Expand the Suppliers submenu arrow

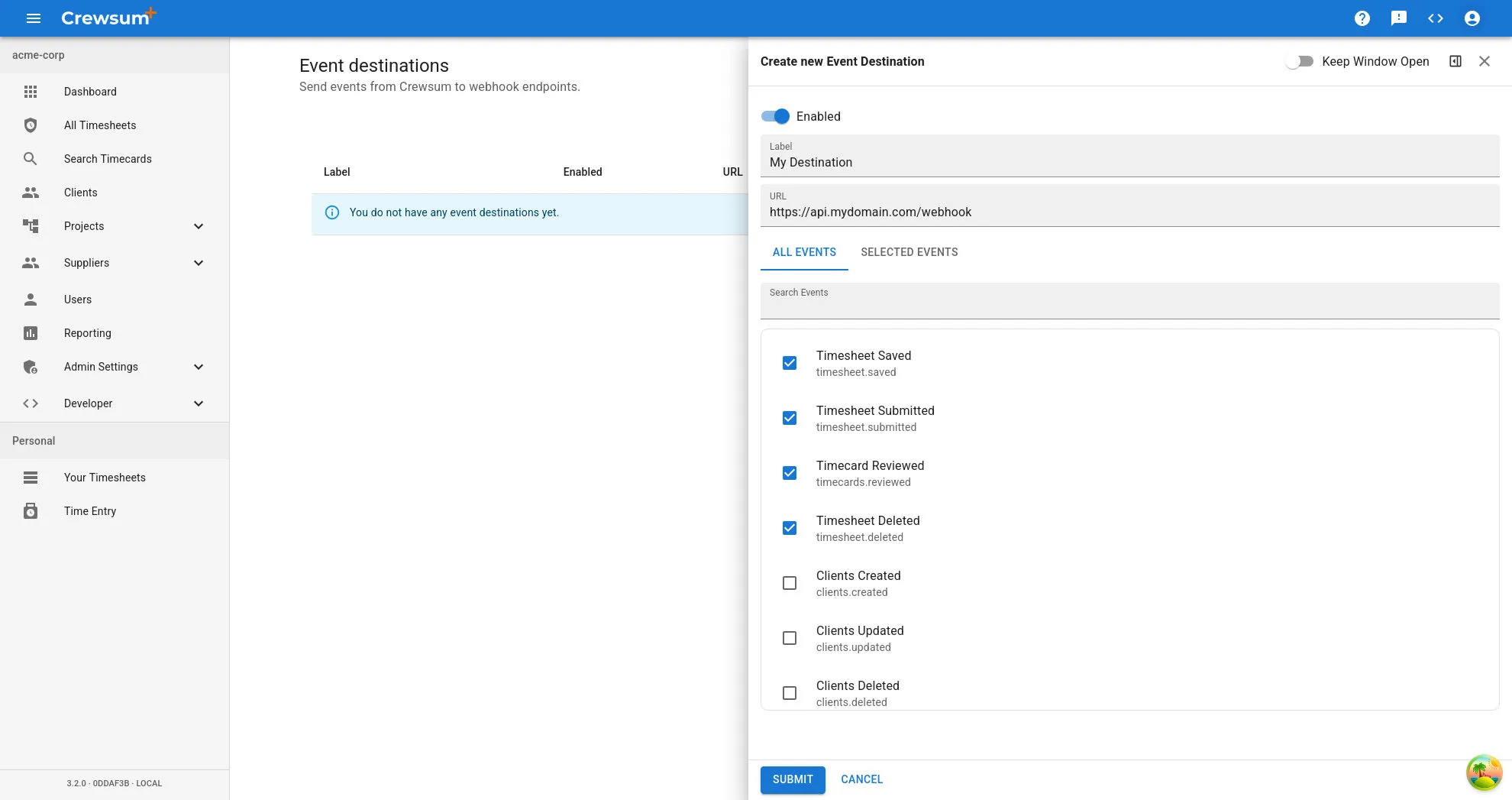point(199,263)
